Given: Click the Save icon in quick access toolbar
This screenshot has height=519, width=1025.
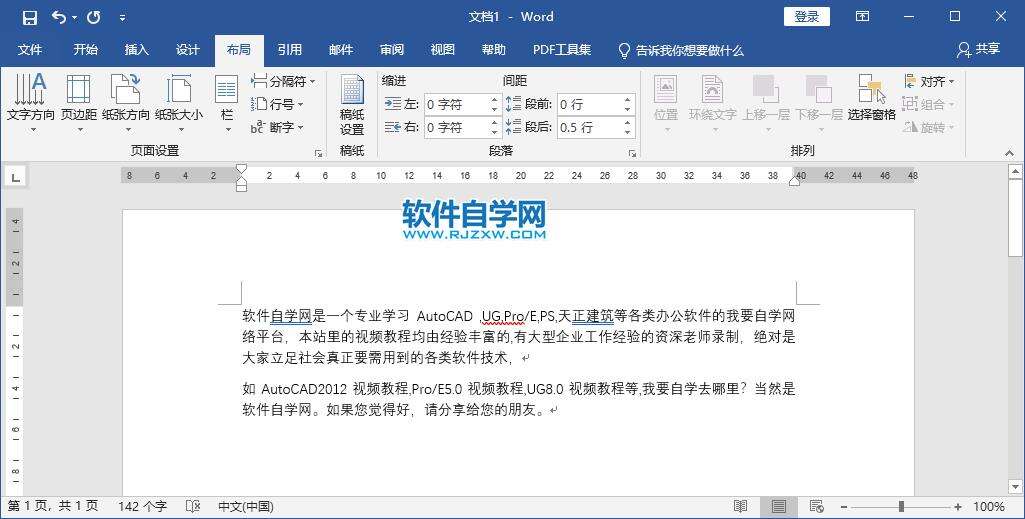Looking at the screenshot, I should [29, 17].
